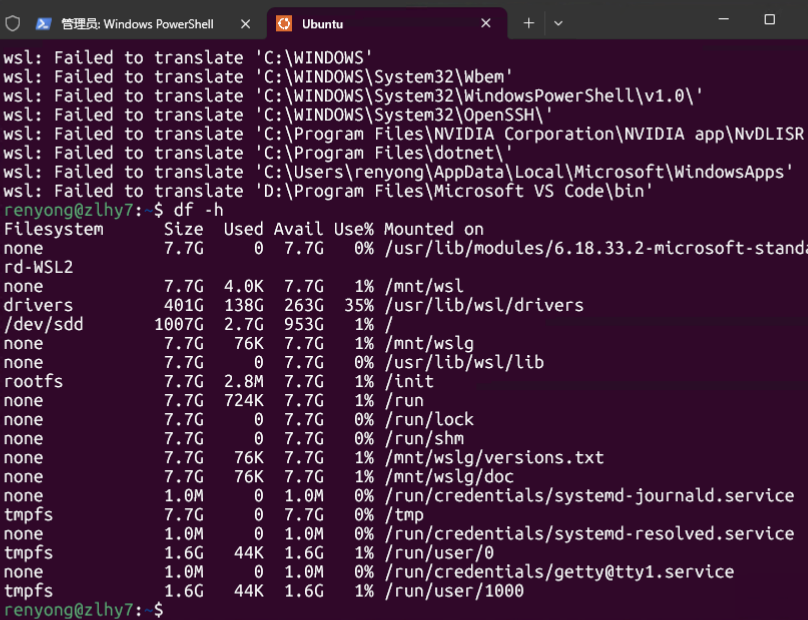
Task: Click the '/dev/sdd' filesystem entry
Action: [x=43, y=325]
